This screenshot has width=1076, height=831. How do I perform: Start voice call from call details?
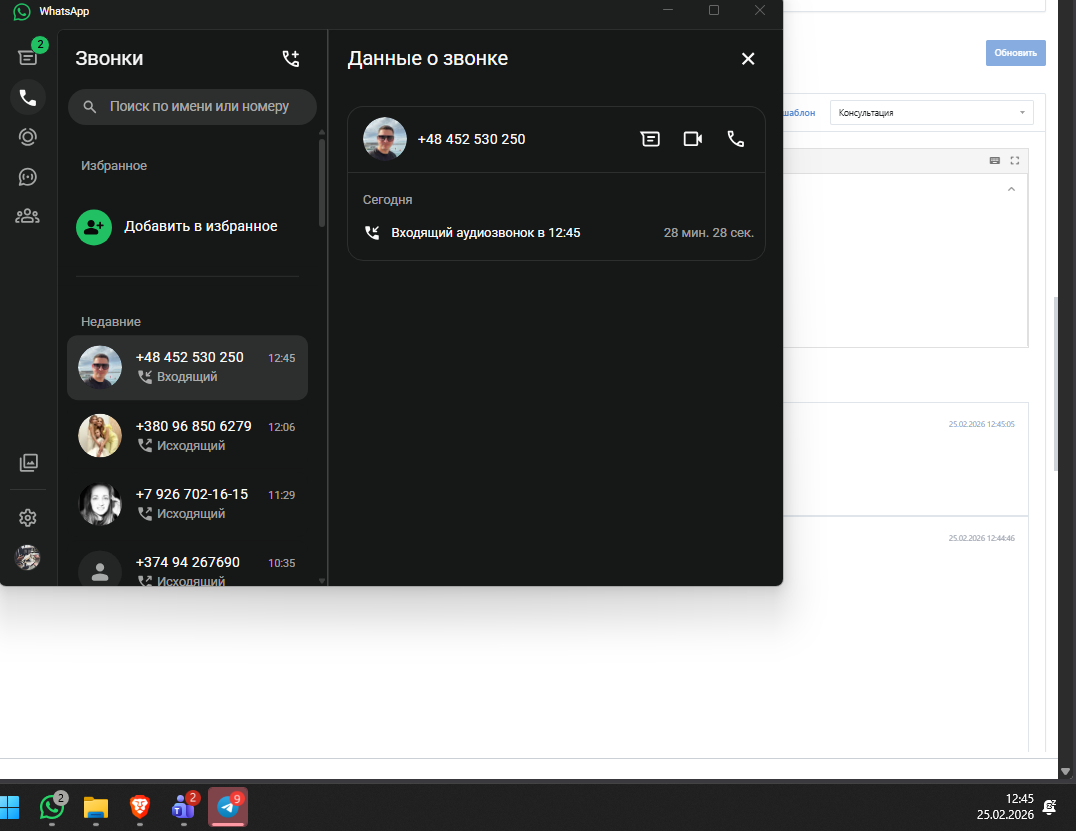tap(736, 139)
